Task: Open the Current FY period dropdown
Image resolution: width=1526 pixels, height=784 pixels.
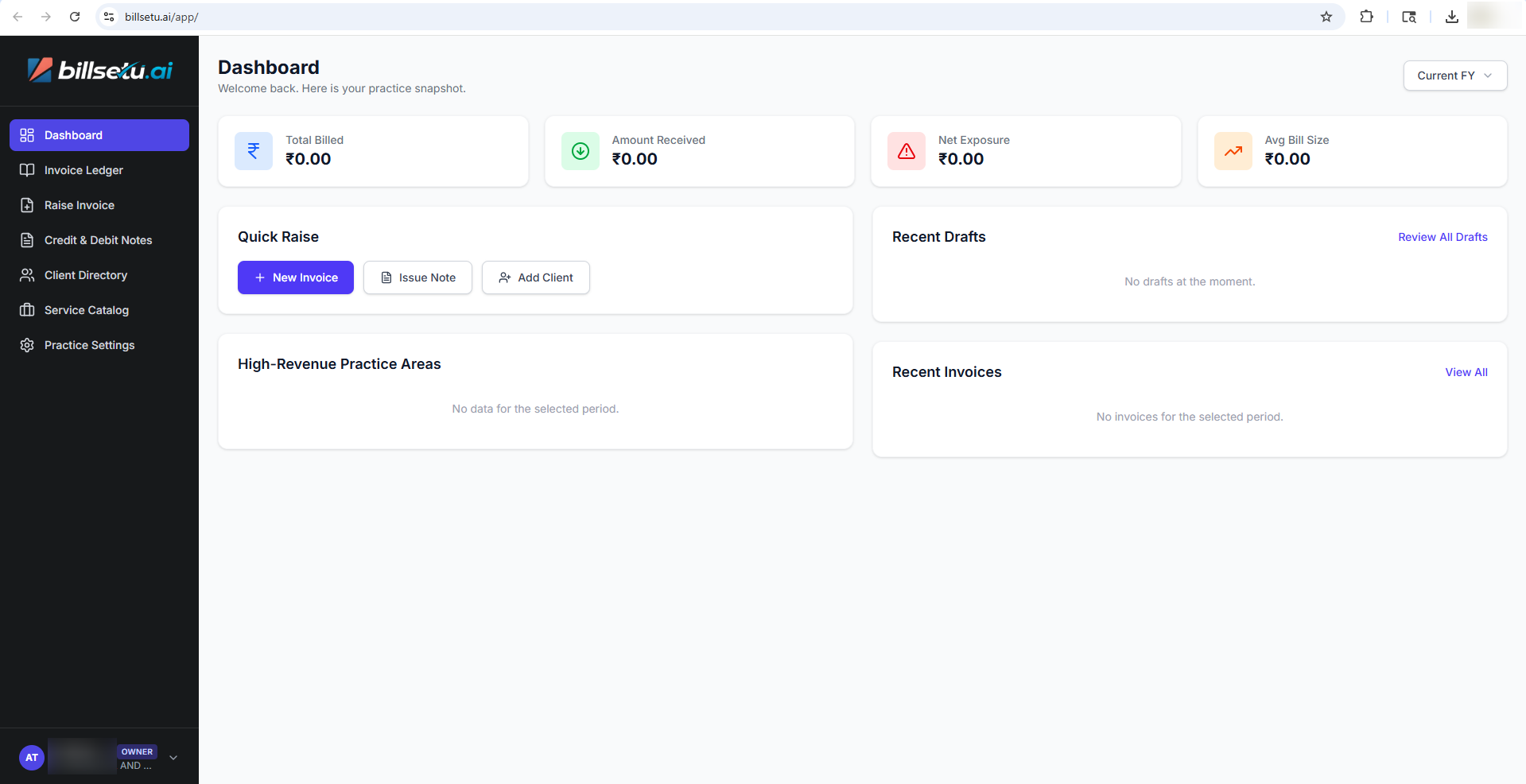Action: click(1454, 76)
